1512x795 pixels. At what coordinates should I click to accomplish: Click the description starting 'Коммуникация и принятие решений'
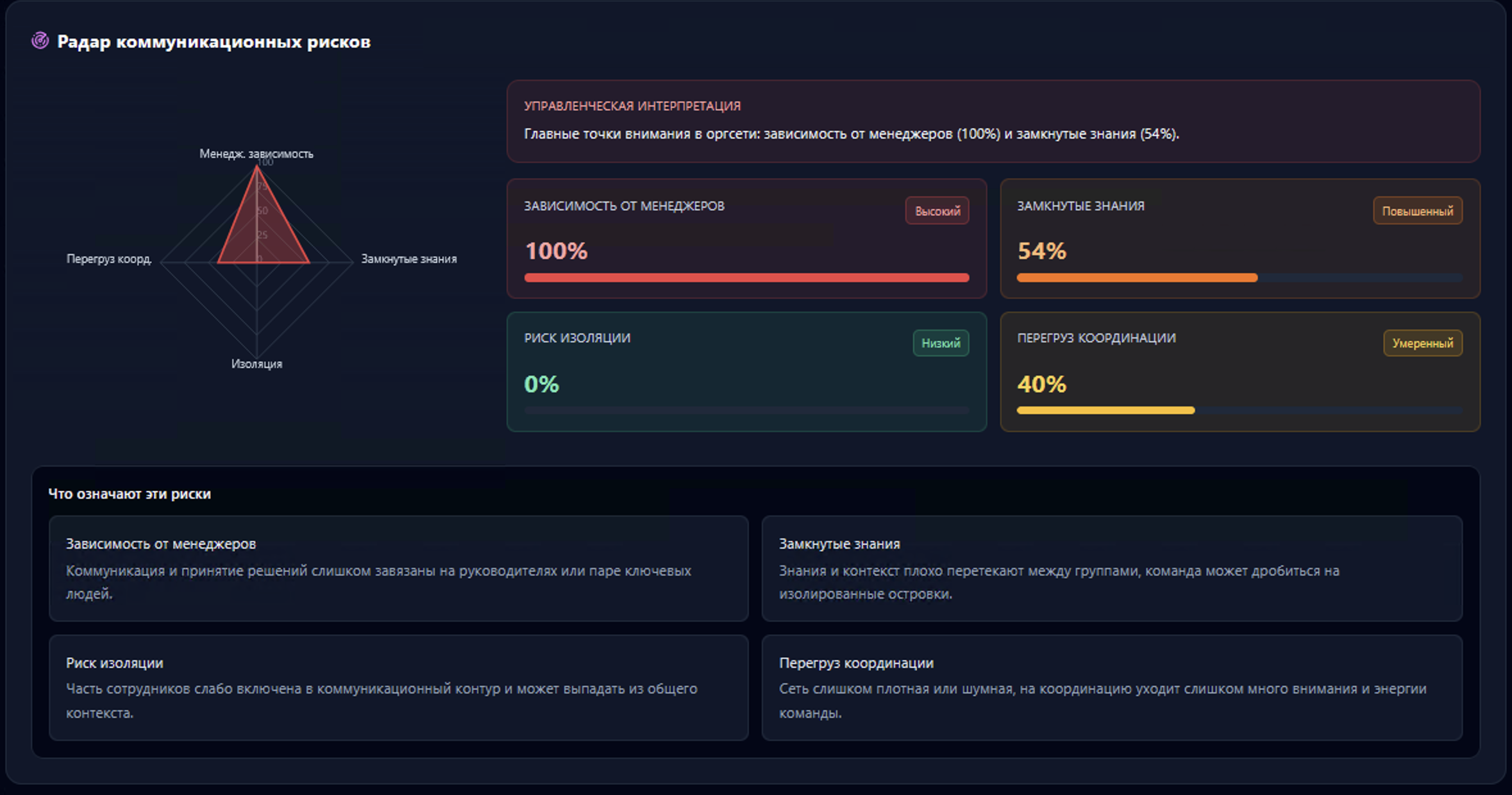tap(378, 582)
